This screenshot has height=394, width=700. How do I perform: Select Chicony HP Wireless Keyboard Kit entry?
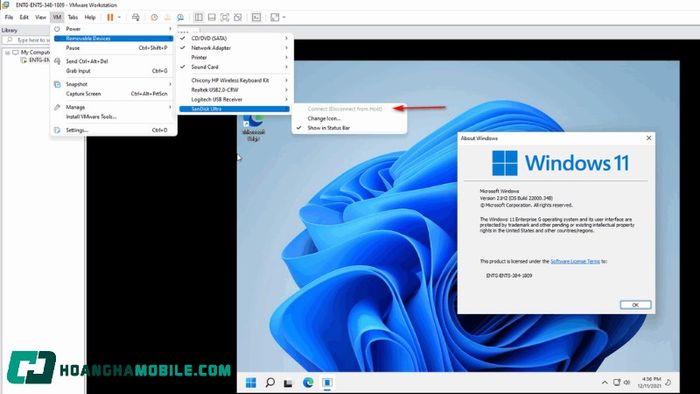pos(234,80)
